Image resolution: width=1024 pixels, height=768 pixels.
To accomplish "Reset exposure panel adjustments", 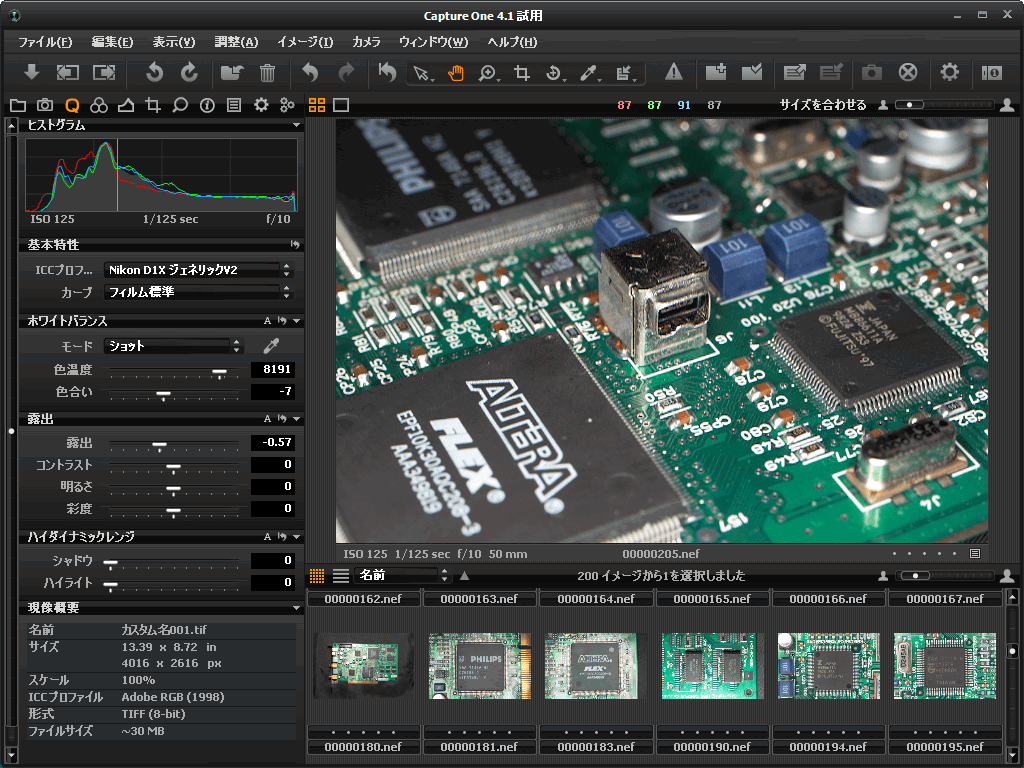I will coord(282,419).
